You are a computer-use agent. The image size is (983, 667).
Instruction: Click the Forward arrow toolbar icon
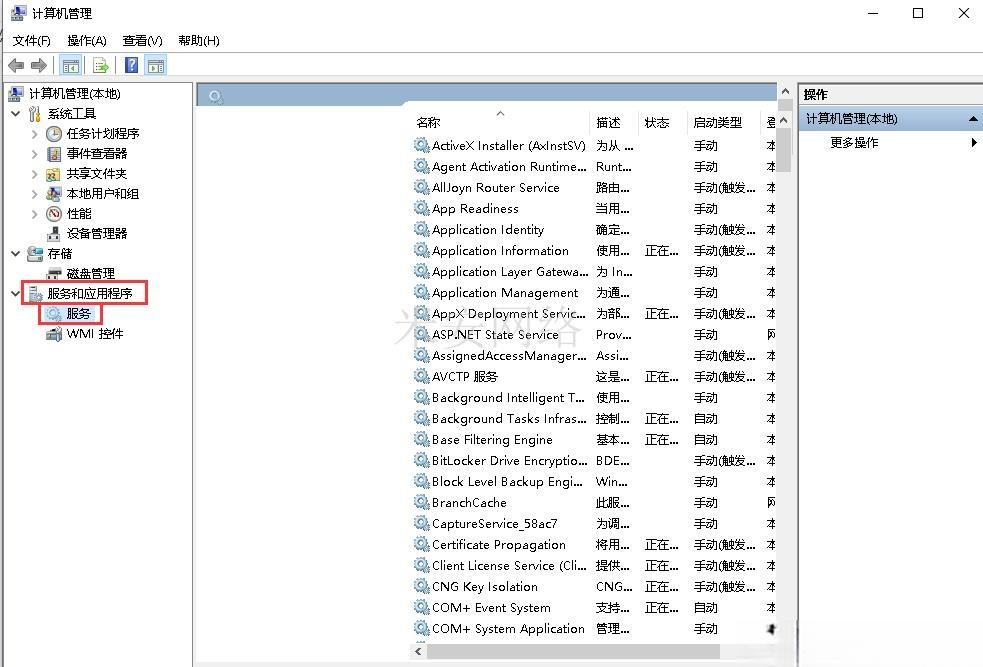[x=39, y=65]
